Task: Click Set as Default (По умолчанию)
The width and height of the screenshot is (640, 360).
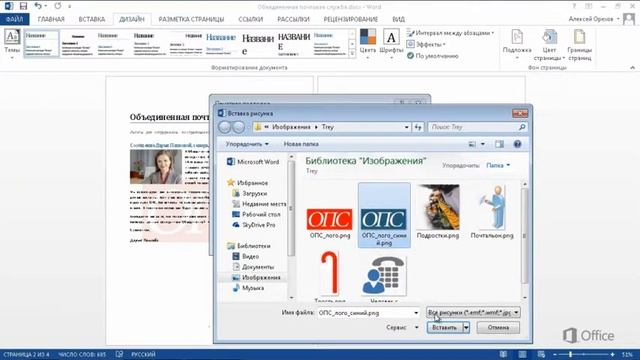Action: 433,56
